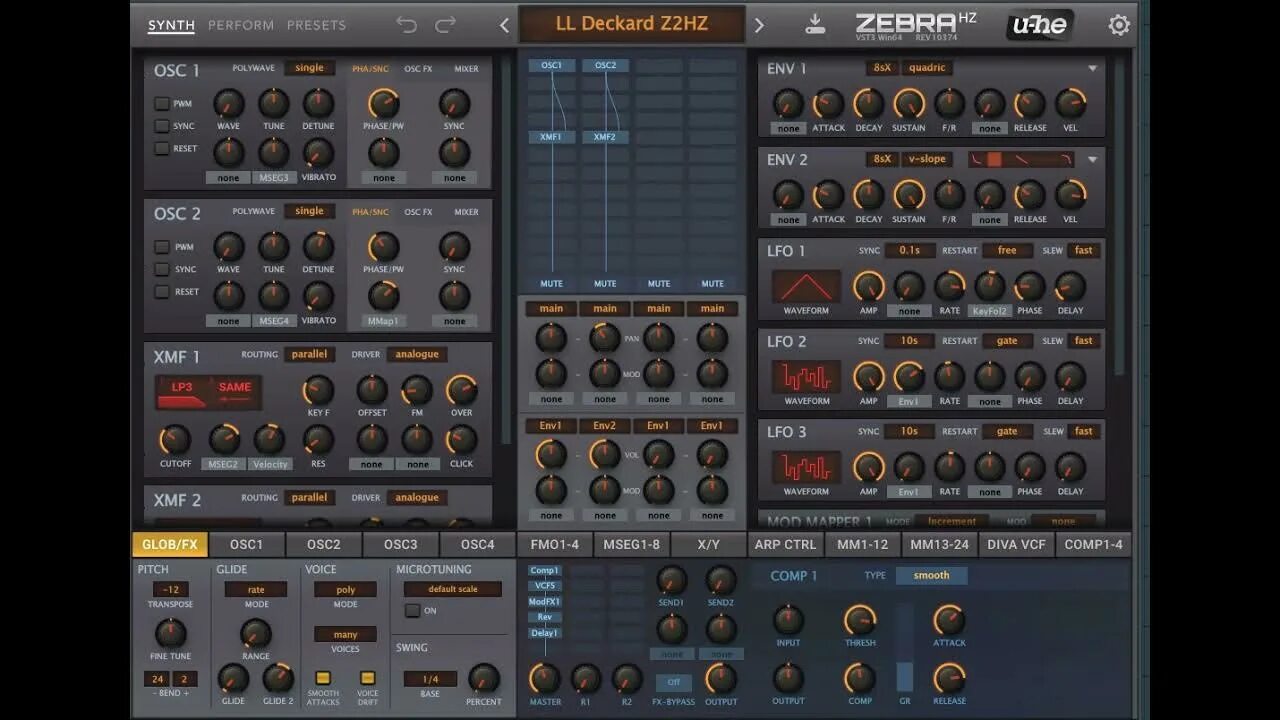
Task: Open the microtuning 'default scale' dropdown
Action: [x=453, y=589]
